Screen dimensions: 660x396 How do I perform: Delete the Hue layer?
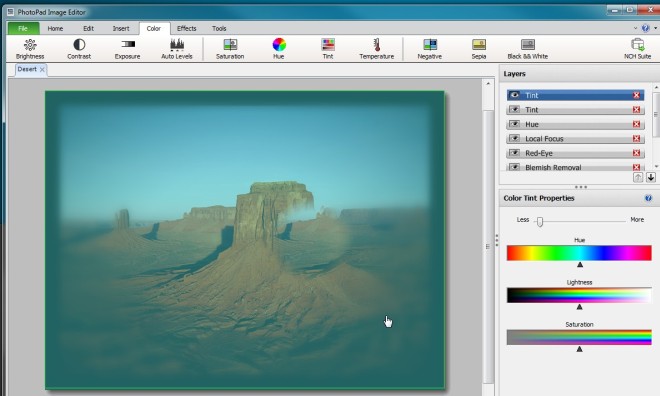click(636, 124)
